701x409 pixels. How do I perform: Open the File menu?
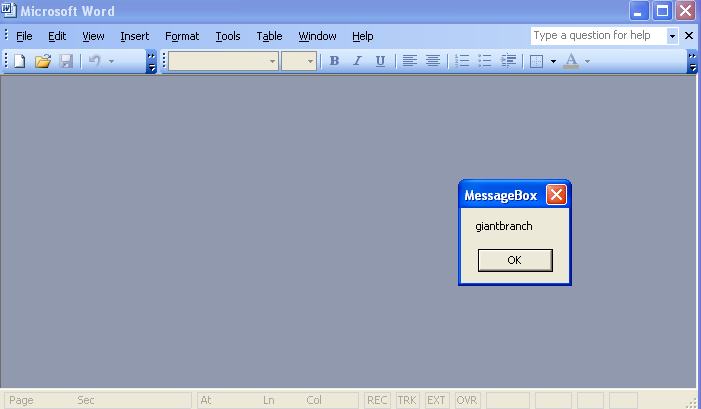pyautogui.click(x=24, y=36)
